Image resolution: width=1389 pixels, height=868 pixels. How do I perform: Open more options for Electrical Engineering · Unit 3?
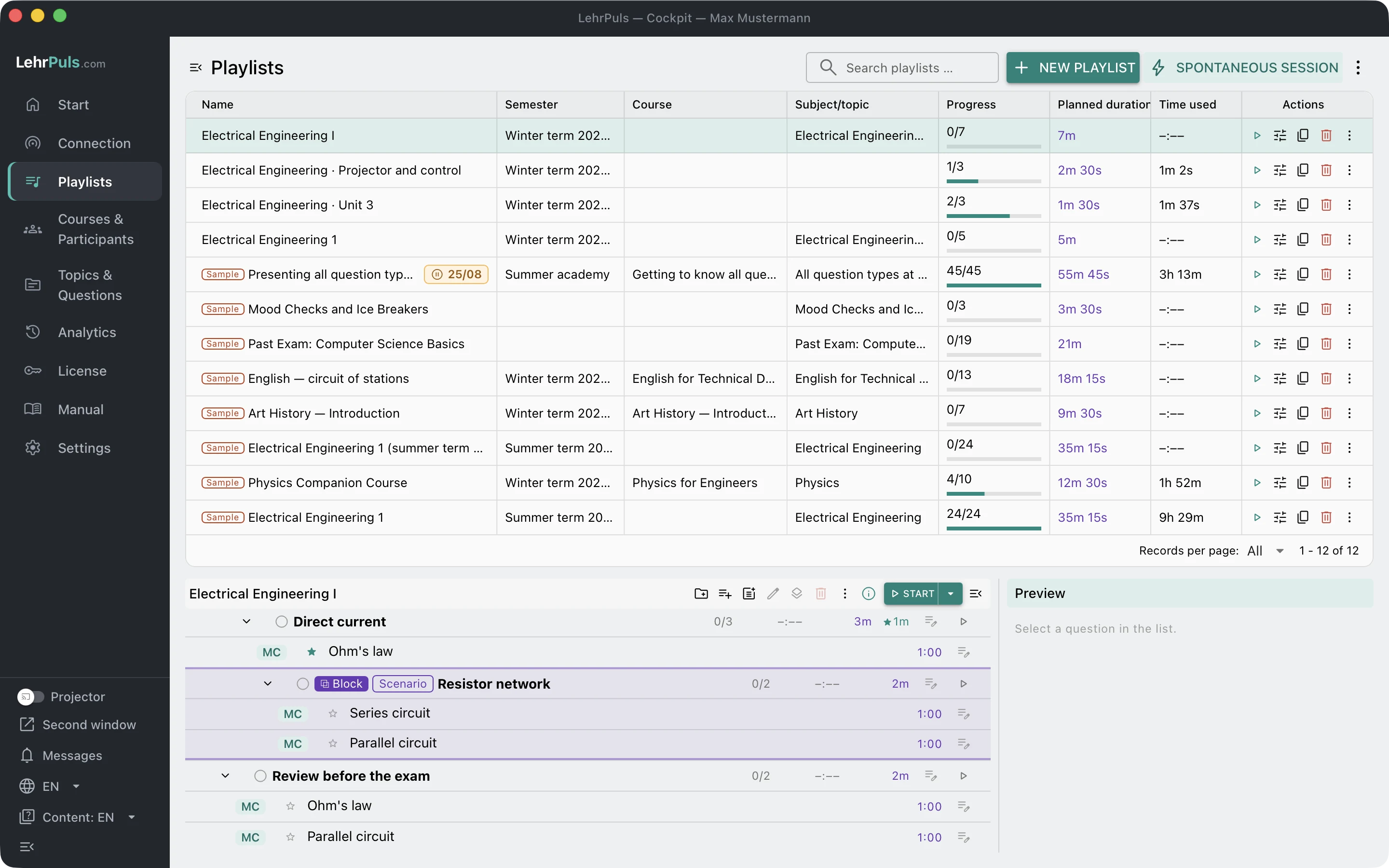point(1349,205)
